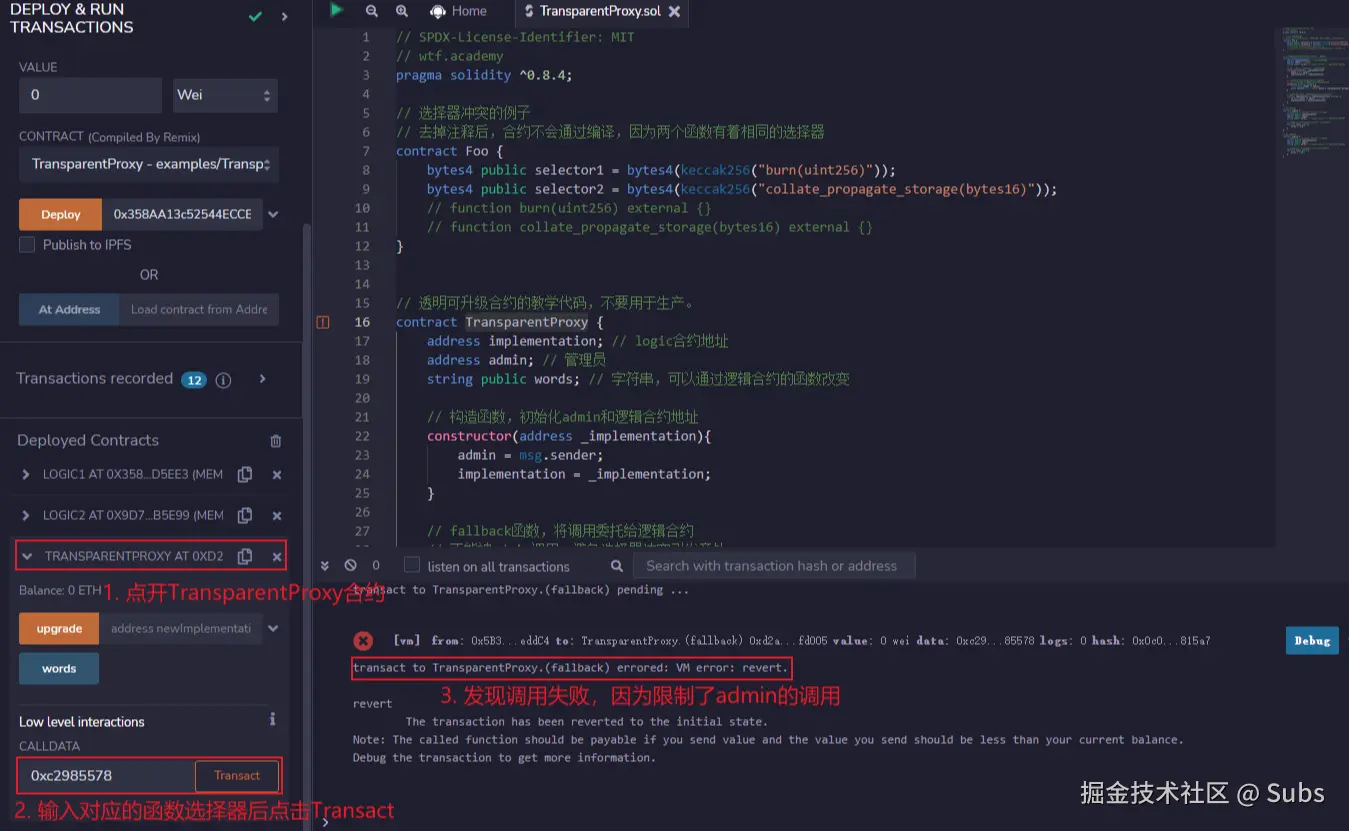Focus the CALLDATA input field
The image size is (1349, 831).
coord(107,775)
